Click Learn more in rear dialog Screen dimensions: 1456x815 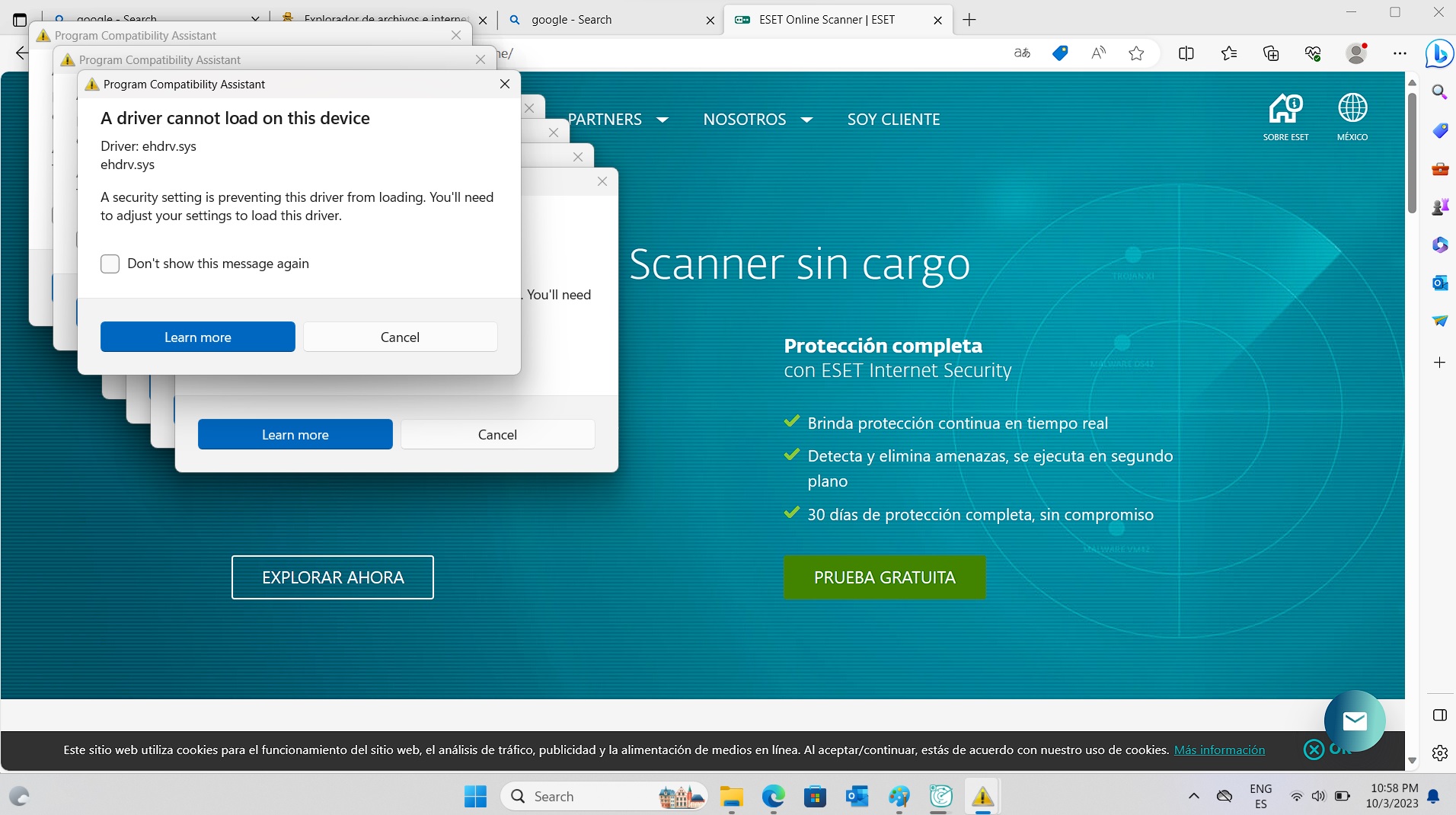pyautogui.click(x=295, y=434)
